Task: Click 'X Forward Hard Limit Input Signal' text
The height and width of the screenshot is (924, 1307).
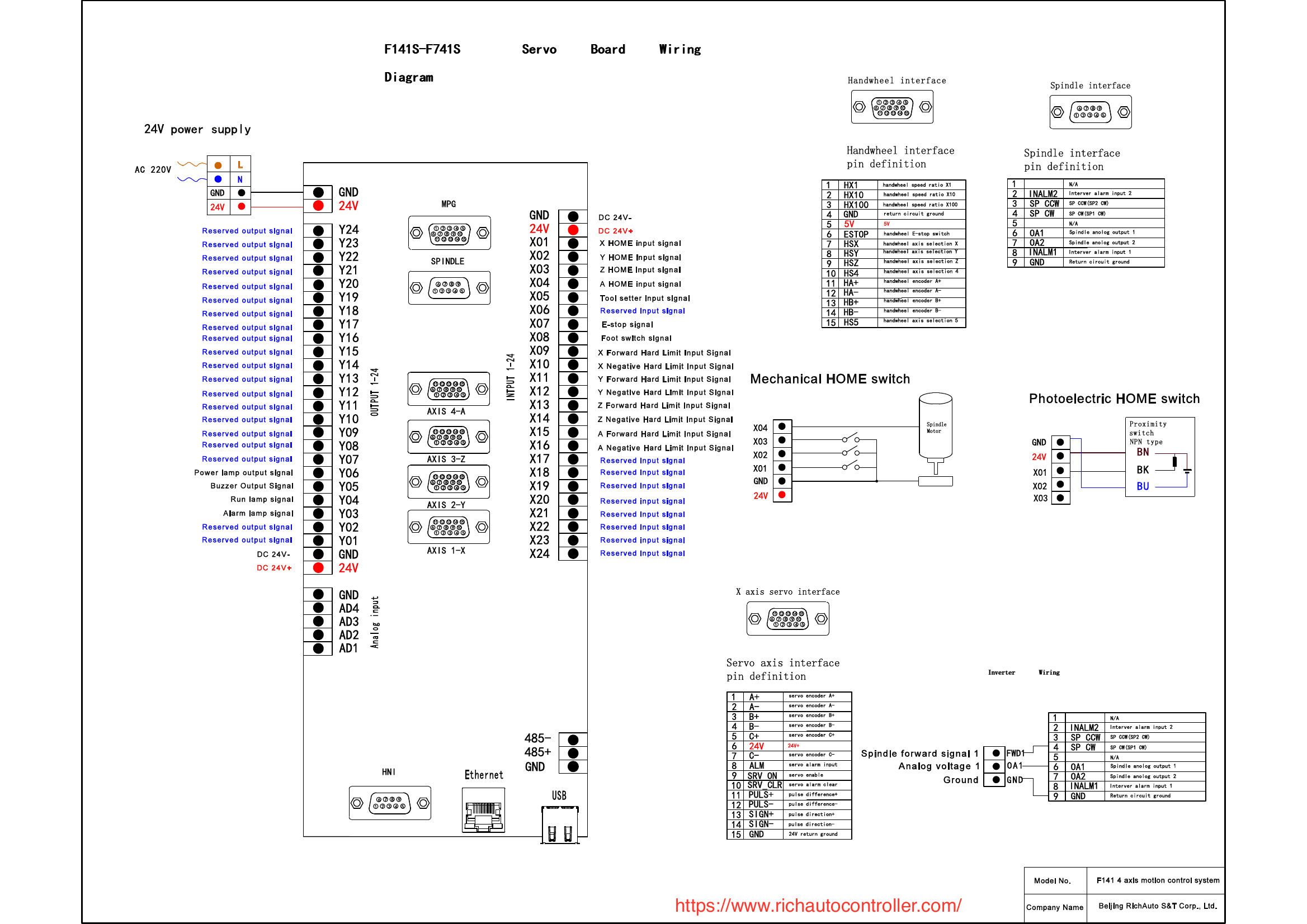Action: click(664, 353)
